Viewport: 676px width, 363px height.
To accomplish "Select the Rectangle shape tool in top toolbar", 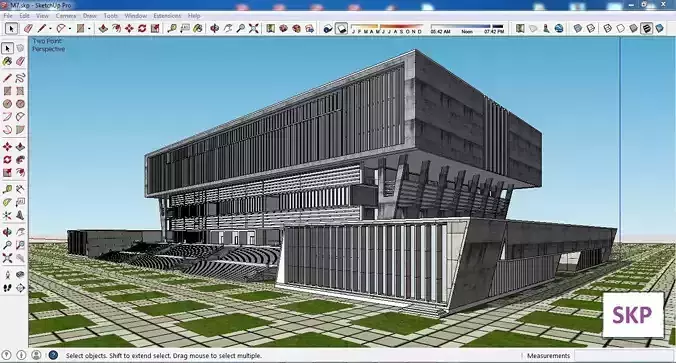I will (x=80, y=28).
